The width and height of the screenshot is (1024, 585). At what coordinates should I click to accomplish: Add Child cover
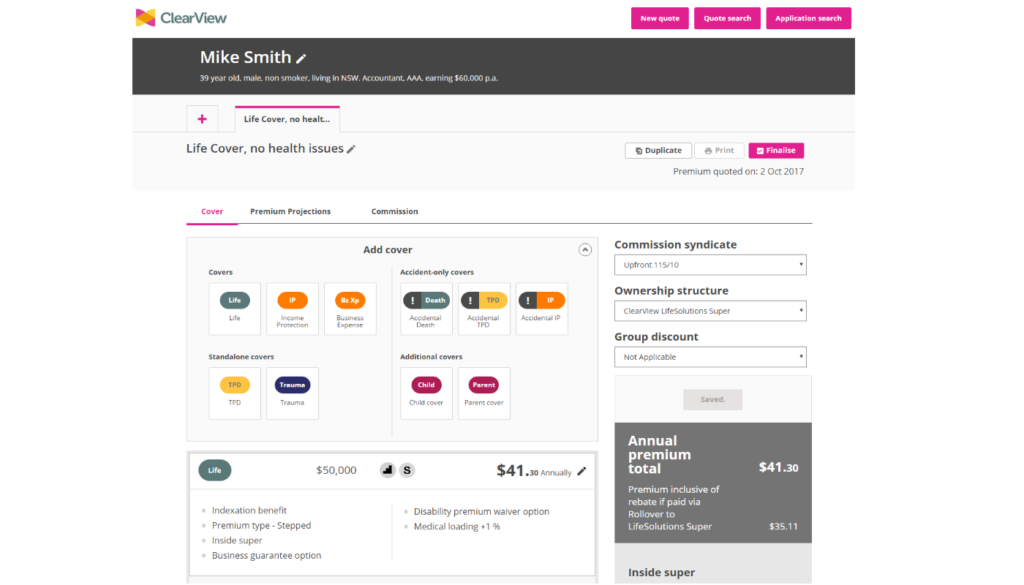click(x=426, y=393)
